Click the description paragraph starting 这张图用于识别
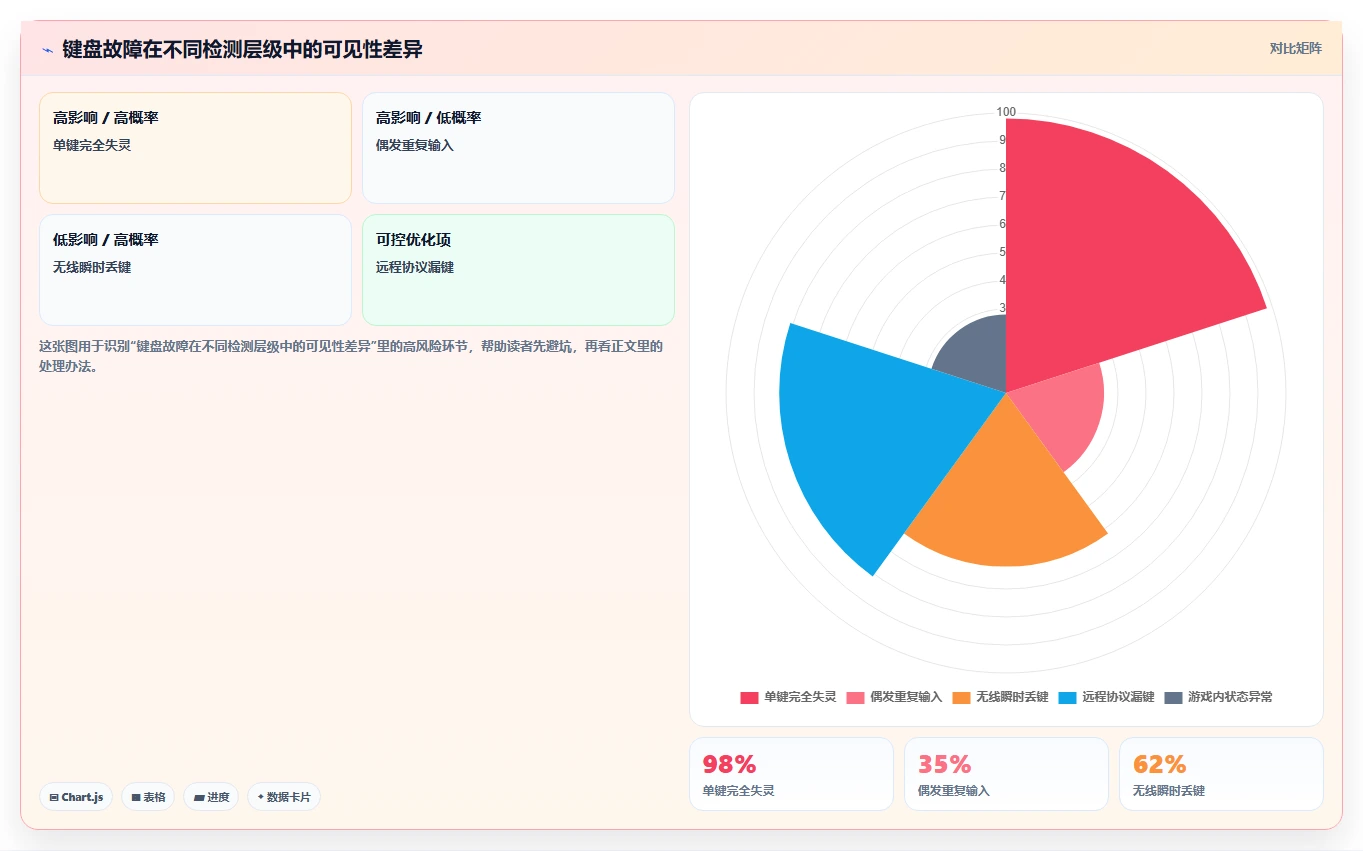Image resolution: width=1363 pixels, height=851 pixels. pyautogui.click(x=351, y=356)
